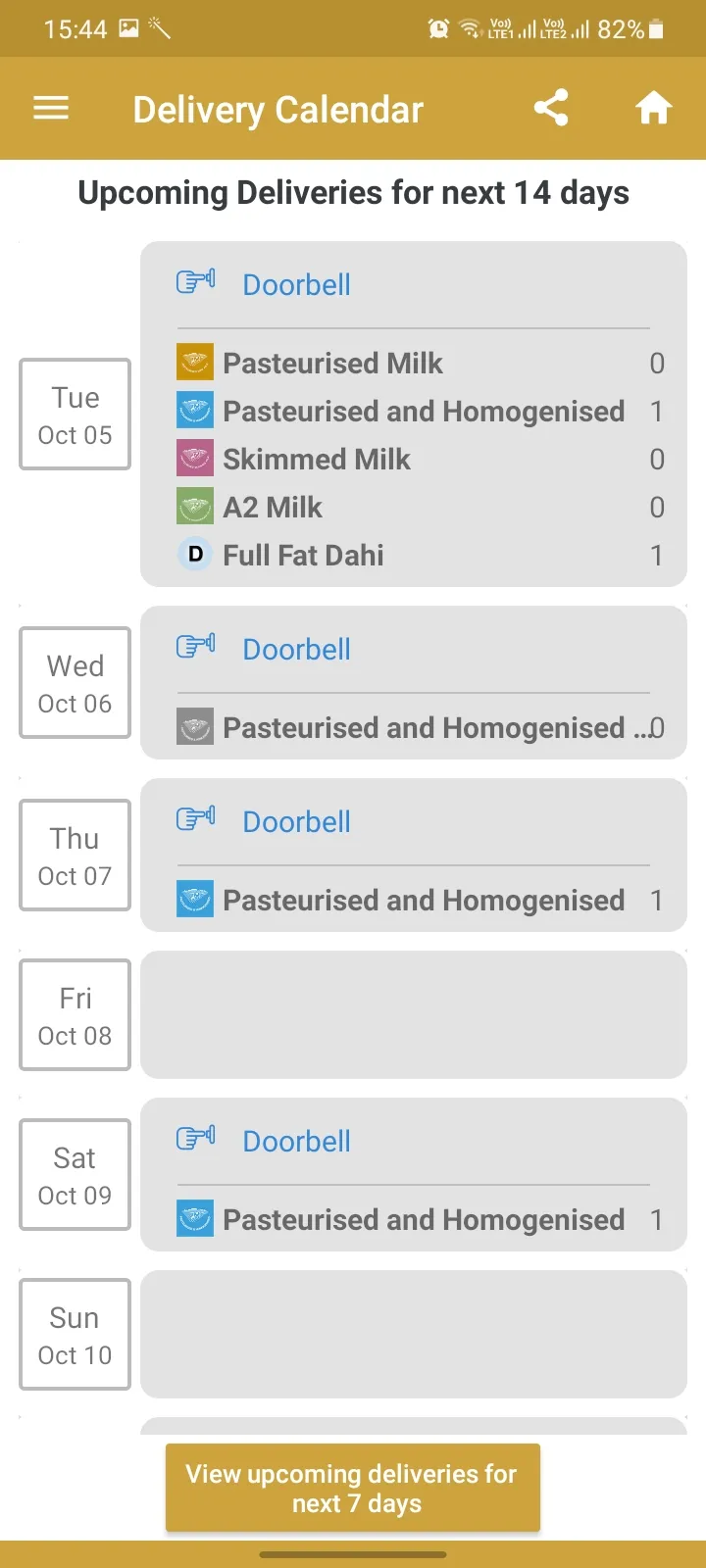This screenshot has width=706, height=1568.
Task: View upcoming deliveries for next 7 days
Action: click(353, 1488)
